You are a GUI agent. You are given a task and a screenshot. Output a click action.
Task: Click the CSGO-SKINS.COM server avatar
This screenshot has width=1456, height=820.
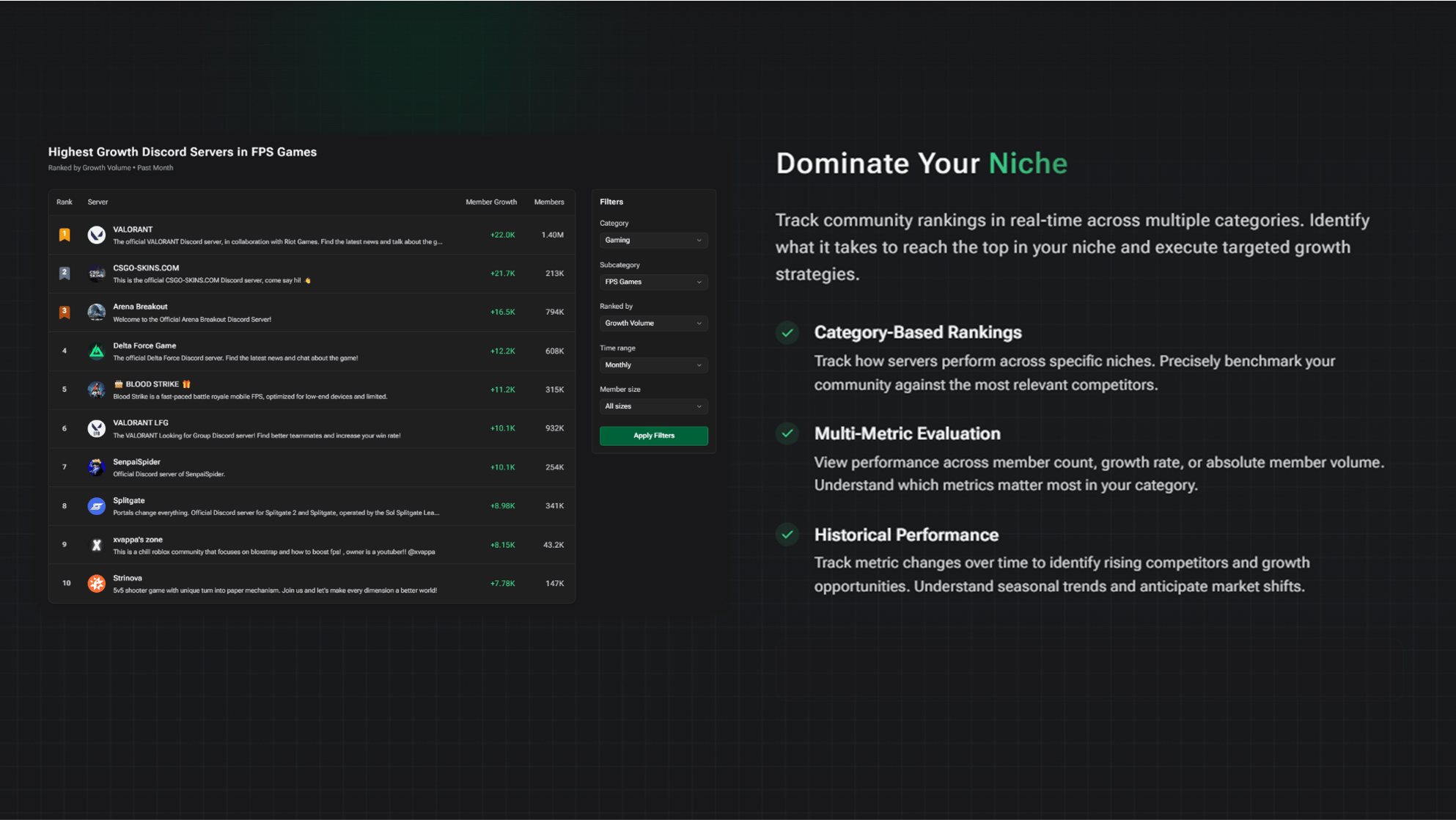(96, 274)
